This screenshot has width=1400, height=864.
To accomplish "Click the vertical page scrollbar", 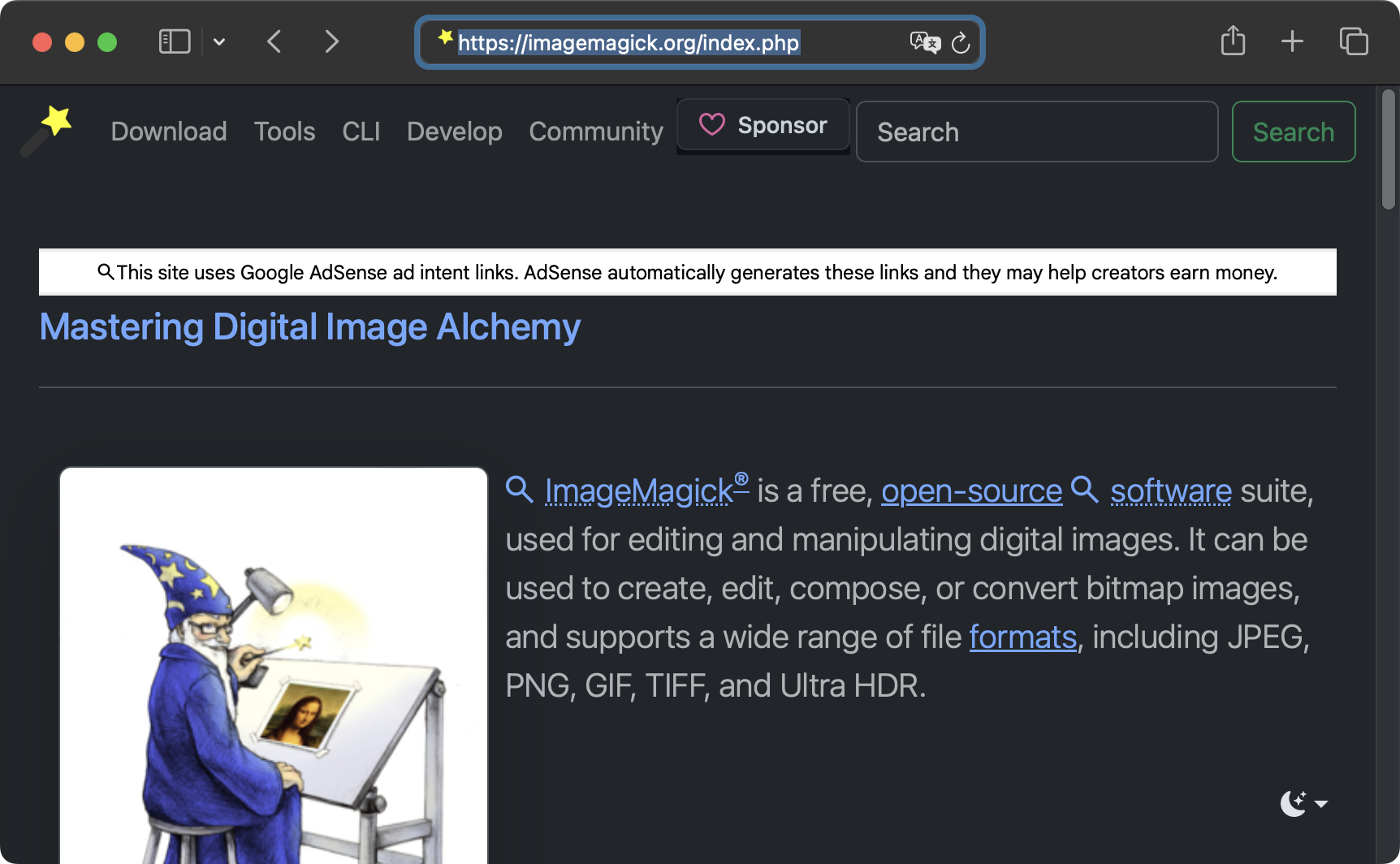I will tap(1388, 150).
